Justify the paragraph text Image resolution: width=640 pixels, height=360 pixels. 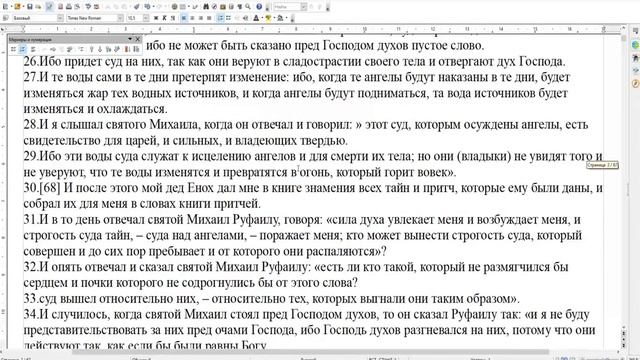[209, 18]
